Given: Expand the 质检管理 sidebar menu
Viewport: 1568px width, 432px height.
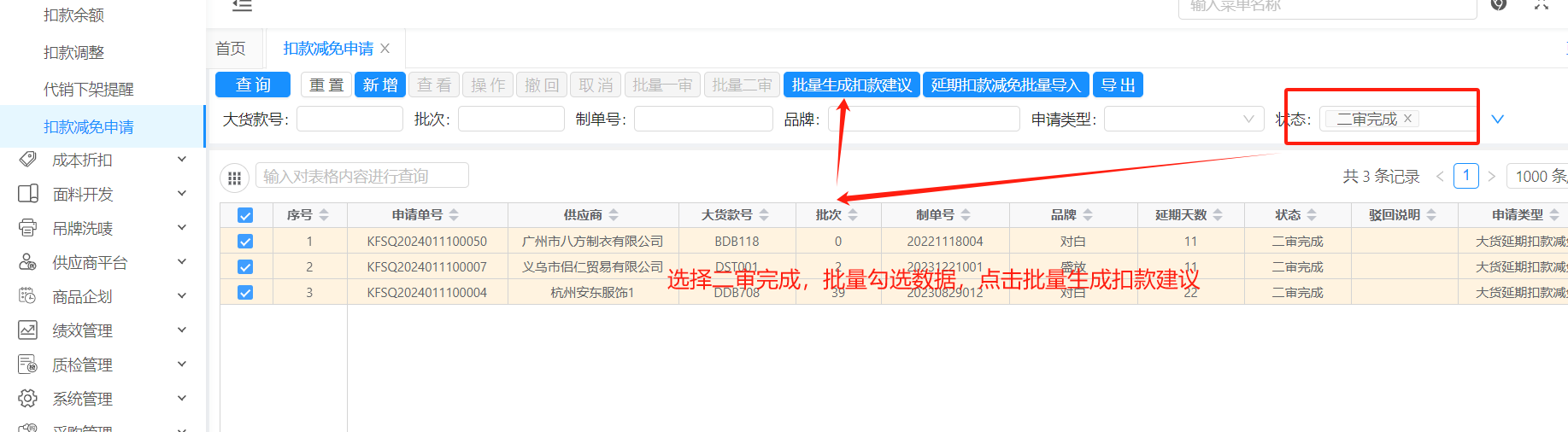Looking at the screenshot, I should pyautogui.click(x=181, y=365).
